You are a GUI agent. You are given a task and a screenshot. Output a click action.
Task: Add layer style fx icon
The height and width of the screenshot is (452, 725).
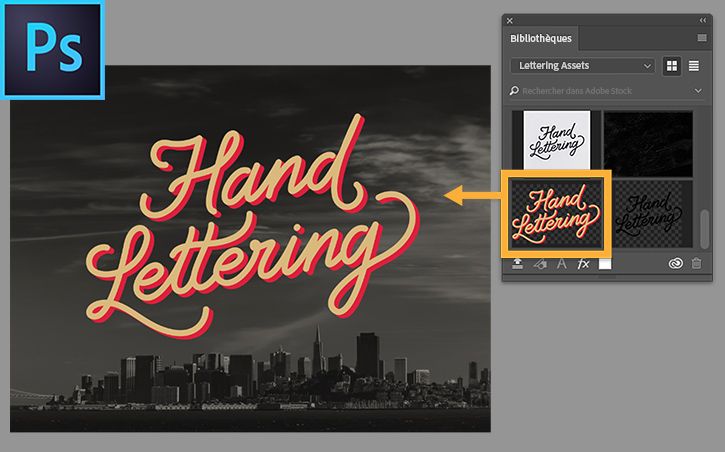click(x=584, y=264)
